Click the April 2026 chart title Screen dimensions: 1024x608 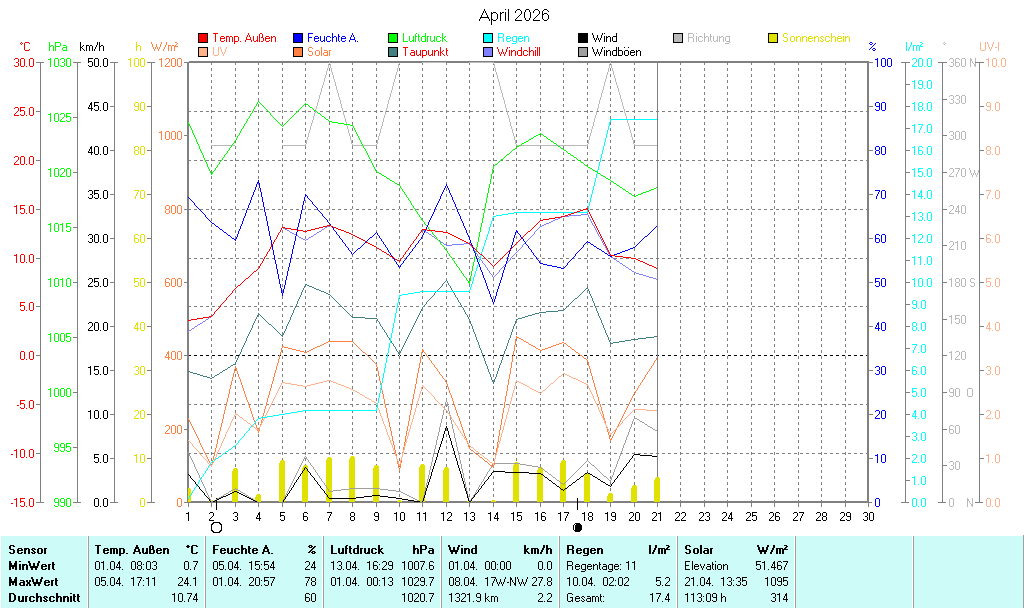513,15
